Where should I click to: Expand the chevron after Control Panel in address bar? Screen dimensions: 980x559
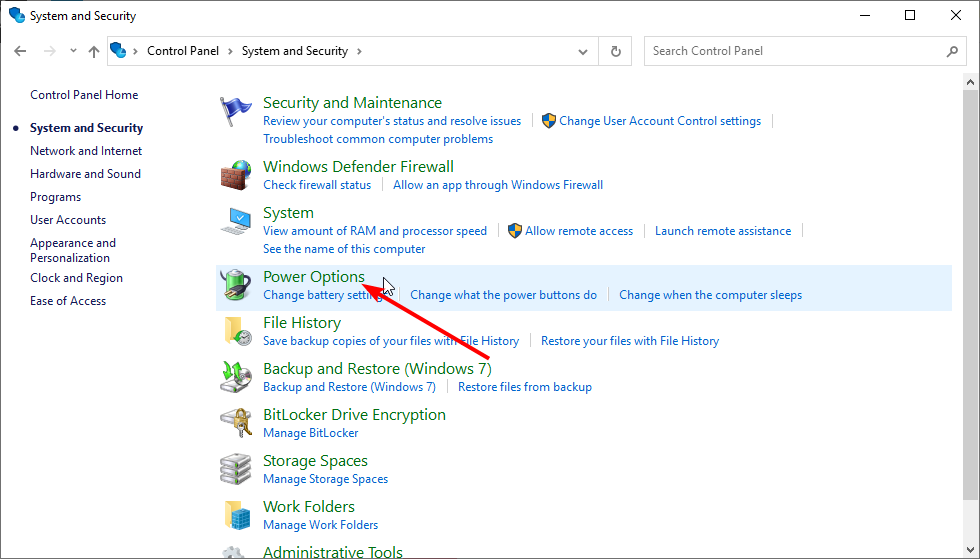click(230, 51)
